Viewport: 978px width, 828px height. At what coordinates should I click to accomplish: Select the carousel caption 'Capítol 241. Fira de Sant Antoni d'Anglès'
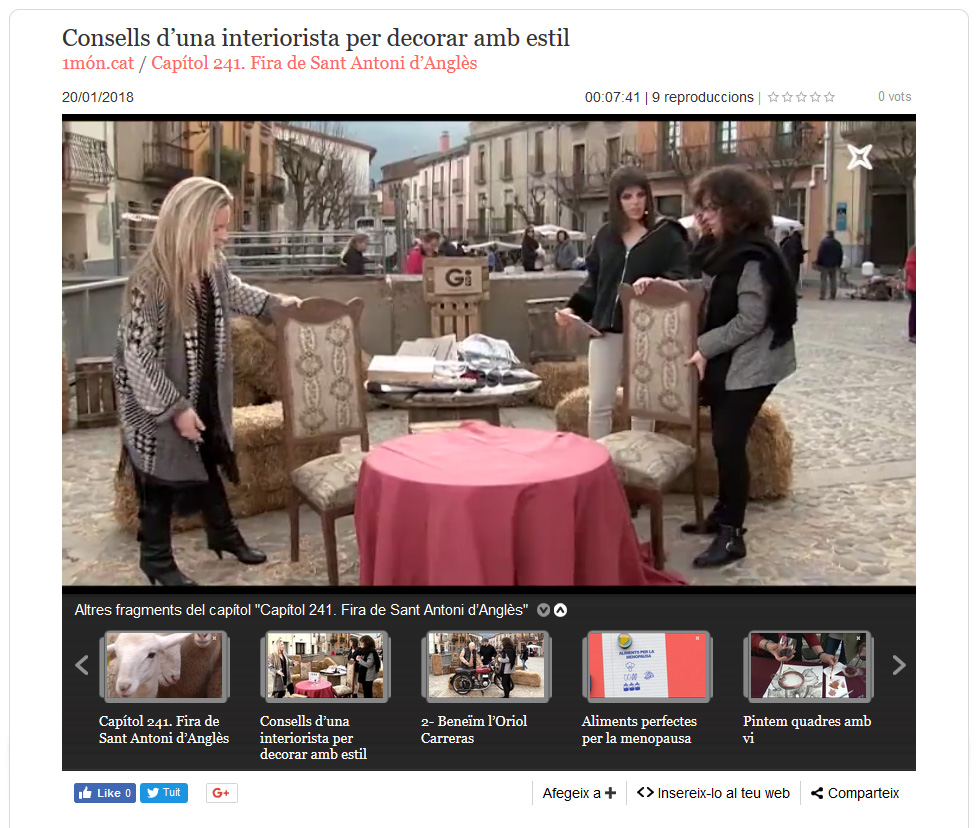164,729
